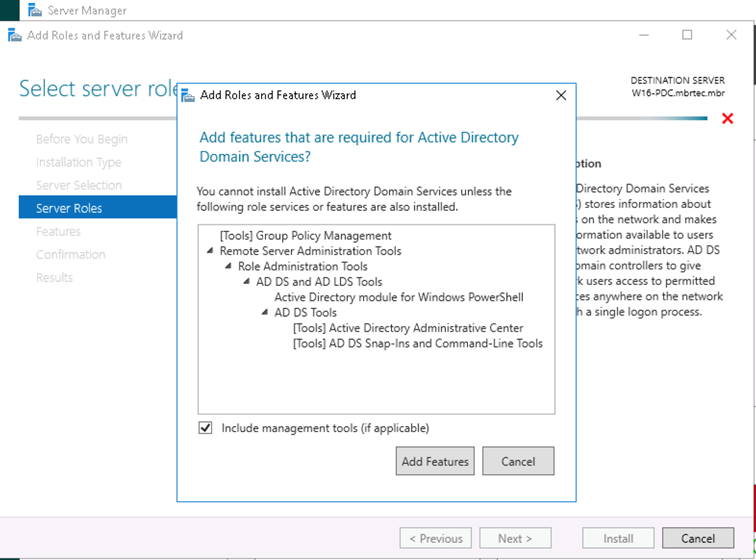The height and width of the screenshot is (560, 756).
Task: Open the Server Roles wizard step
Action: pyautogui.click(x=98, y=208)
